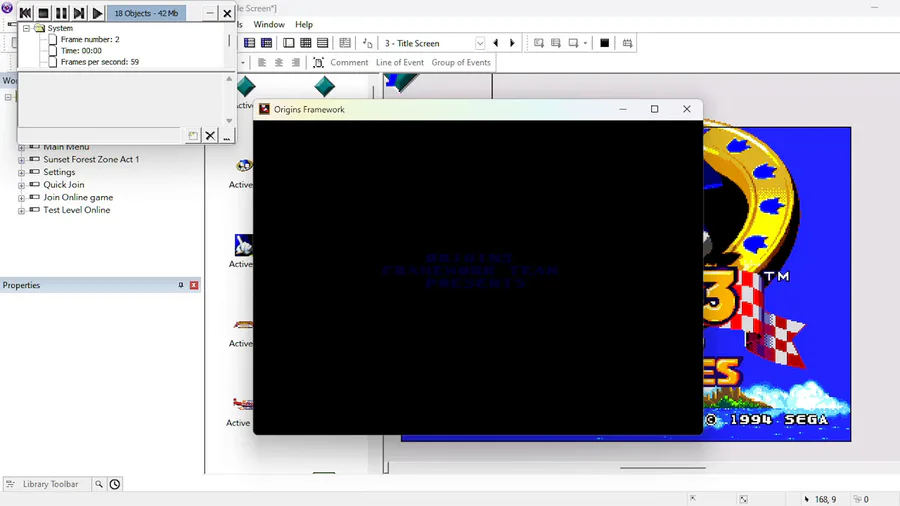Select teal diamond object behind Origins window

(324, 86)
